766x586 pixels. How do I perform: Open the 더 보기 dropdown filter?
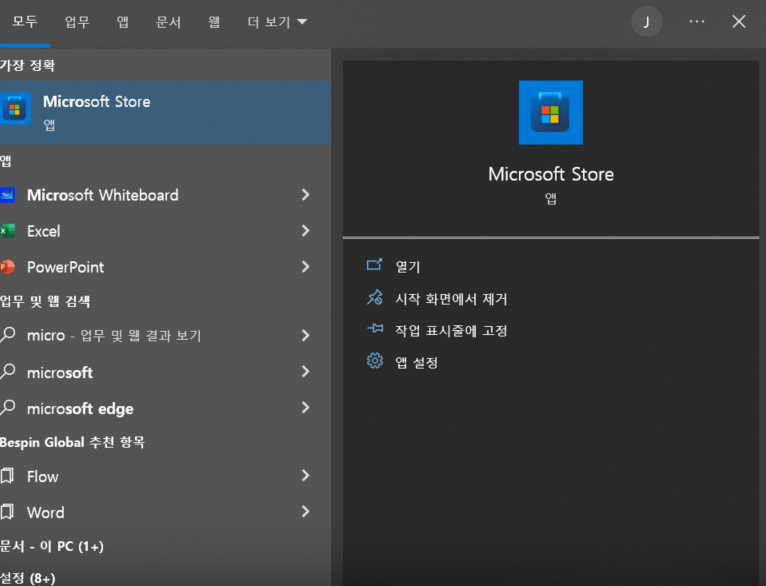[x=277, y=22]
